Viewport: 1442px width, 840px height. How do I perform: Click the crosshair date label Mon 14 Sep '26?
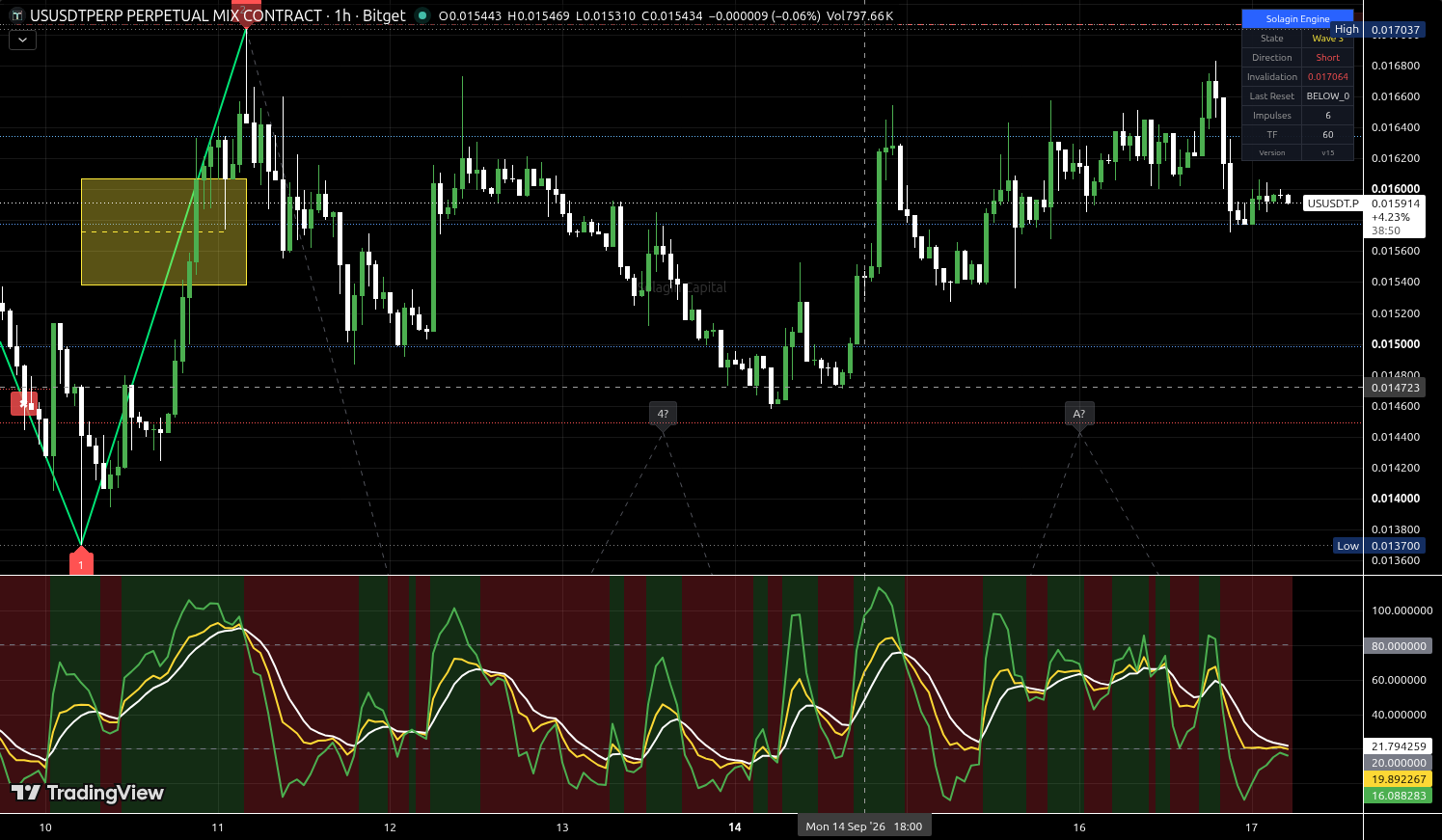click(864, 826)
